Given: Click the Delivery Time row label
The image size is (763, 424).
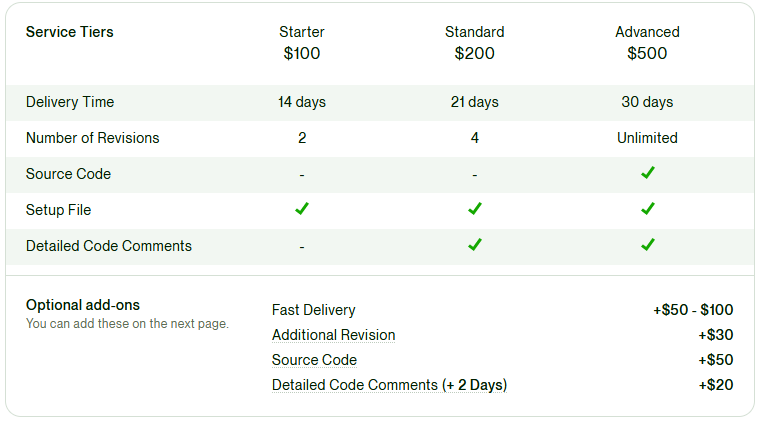Looking at the screenshot, I should (x=70, y=102).
